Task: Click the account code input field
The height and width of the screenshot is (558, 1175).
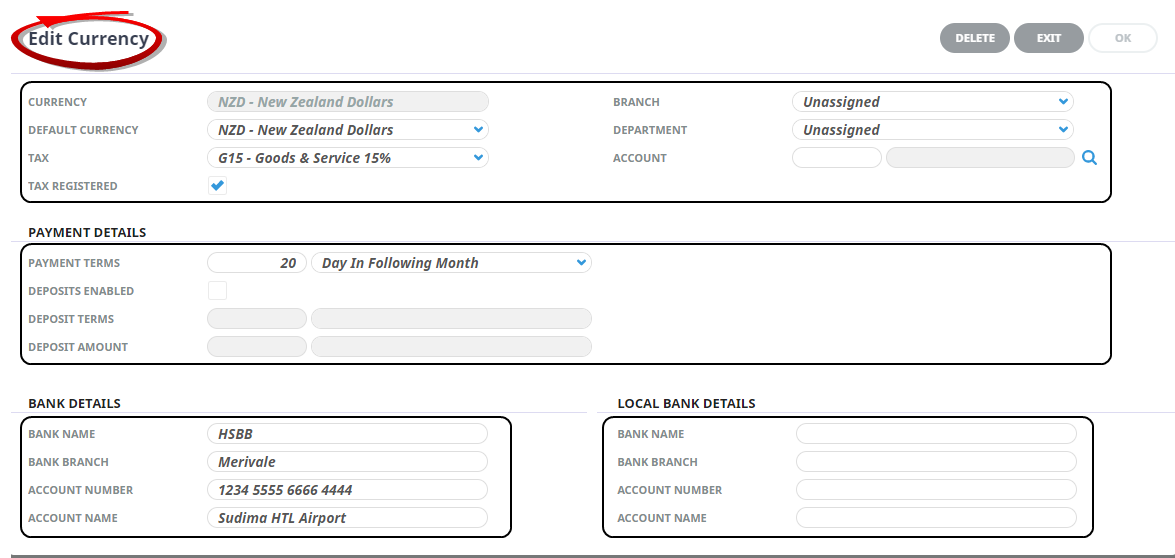Action: click(x=836, y=158)
